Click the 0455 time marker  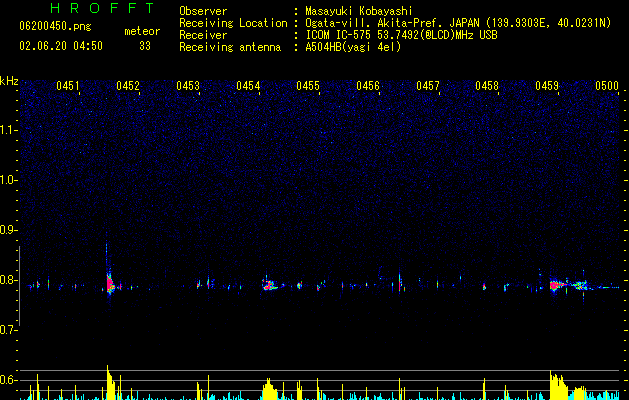point(308,86)
